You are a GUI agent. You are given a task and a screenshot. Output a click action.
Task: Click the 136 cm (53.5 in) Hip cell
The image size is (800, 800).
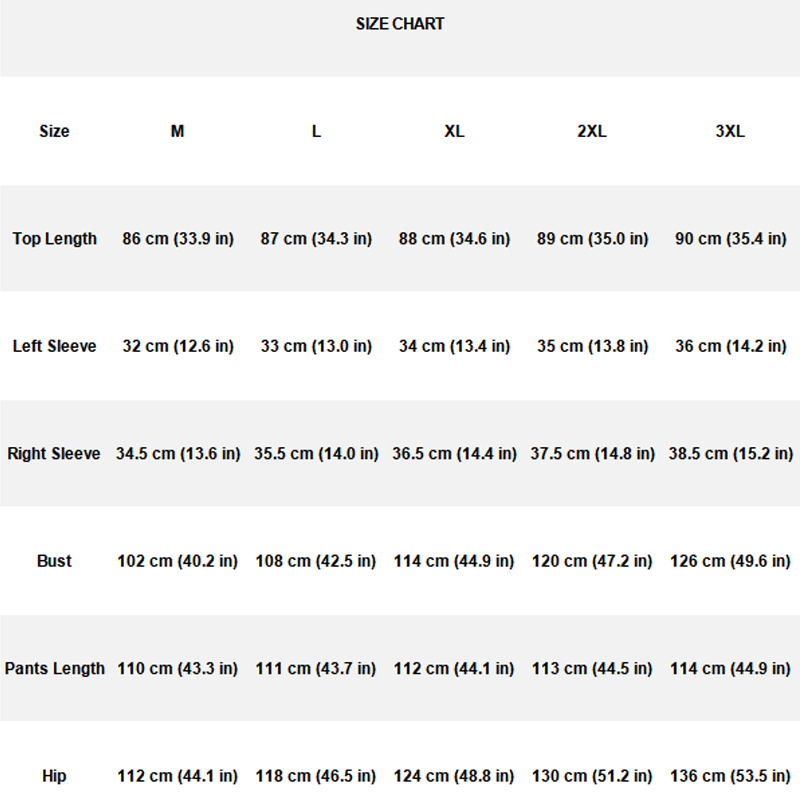(730, 776)
